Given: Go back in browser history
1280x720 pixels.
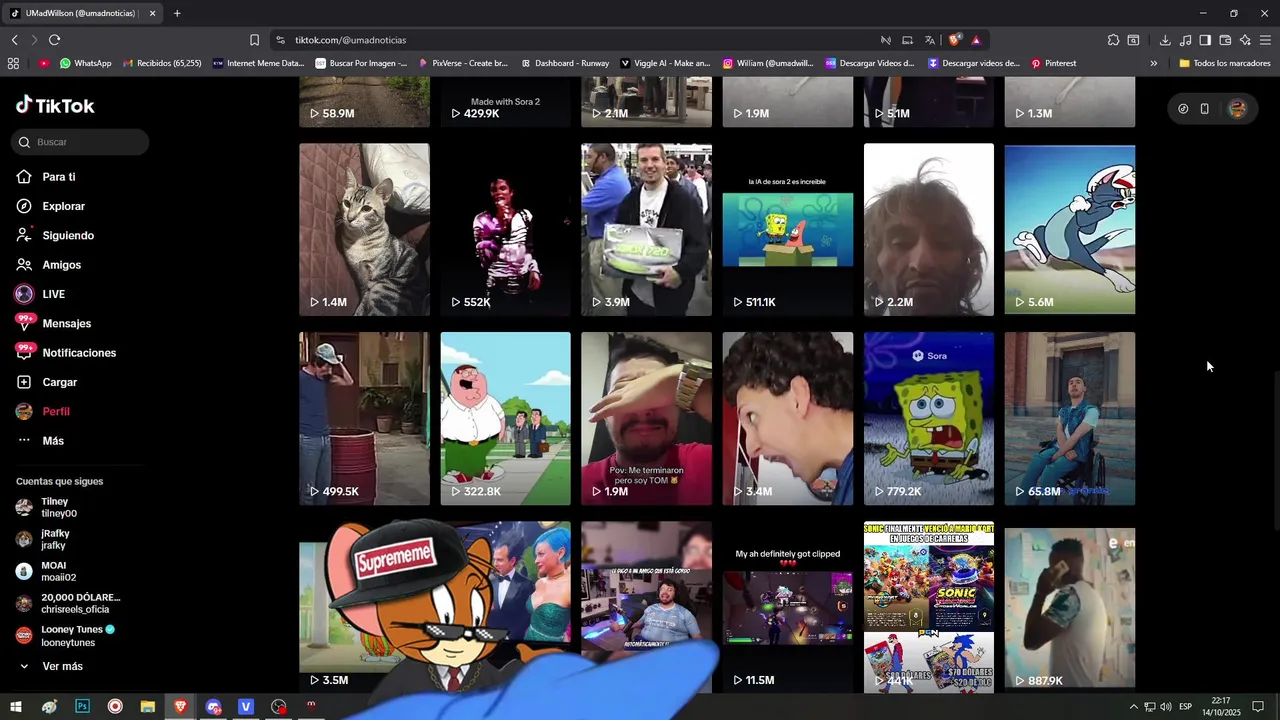Looking at the screenshot, I should 14,40.
